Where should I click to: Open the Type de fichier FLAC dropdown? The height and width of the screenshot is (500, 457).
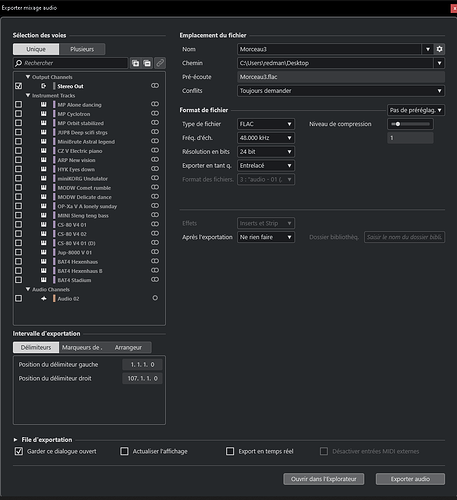266,124
